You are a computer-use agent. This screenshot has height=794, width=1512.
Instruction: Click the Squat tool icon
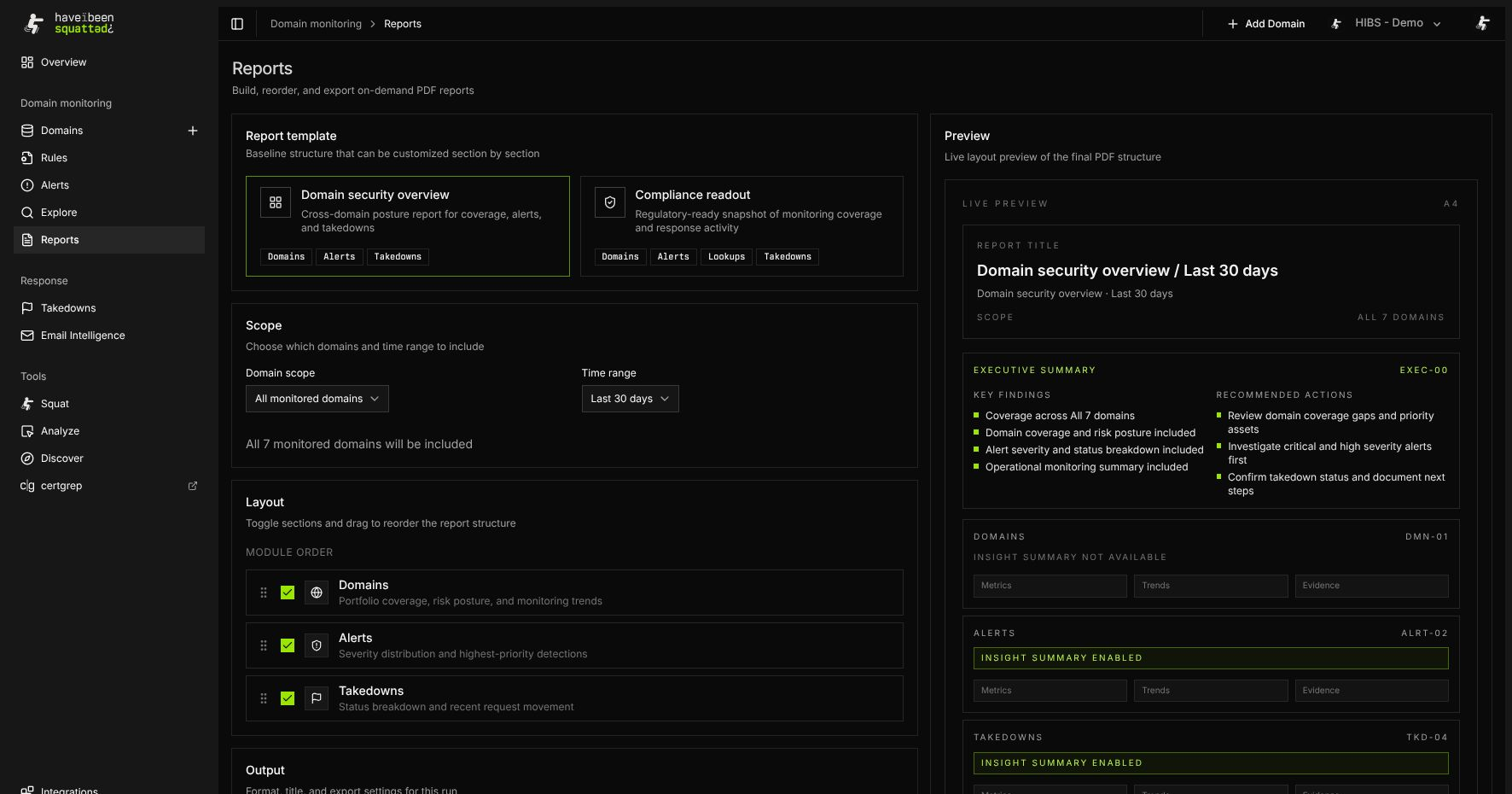point(27,404)
